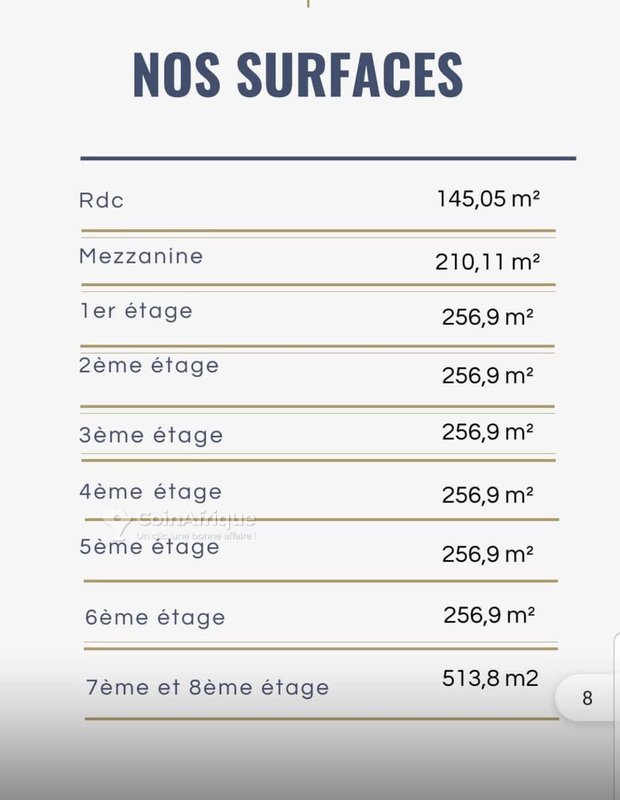Click the 6ème étage label
The width and height of the screenshot is (620, 800).
click(155, 618)
